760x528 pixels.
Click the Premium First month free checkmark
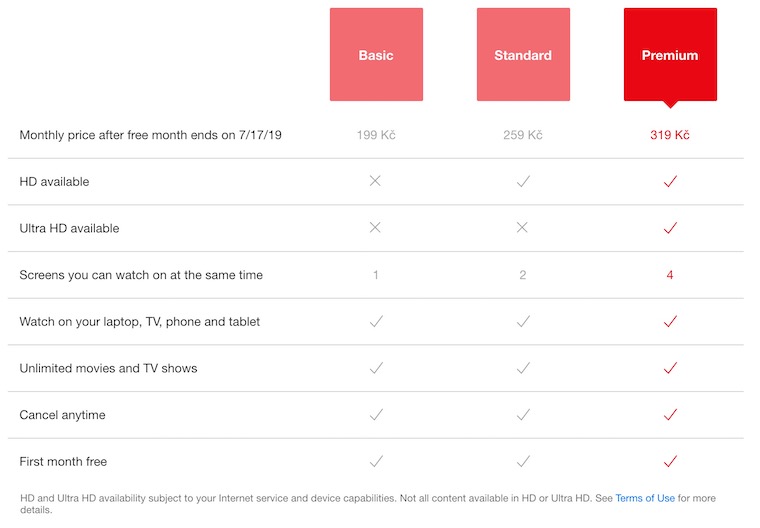click(670, 462)
